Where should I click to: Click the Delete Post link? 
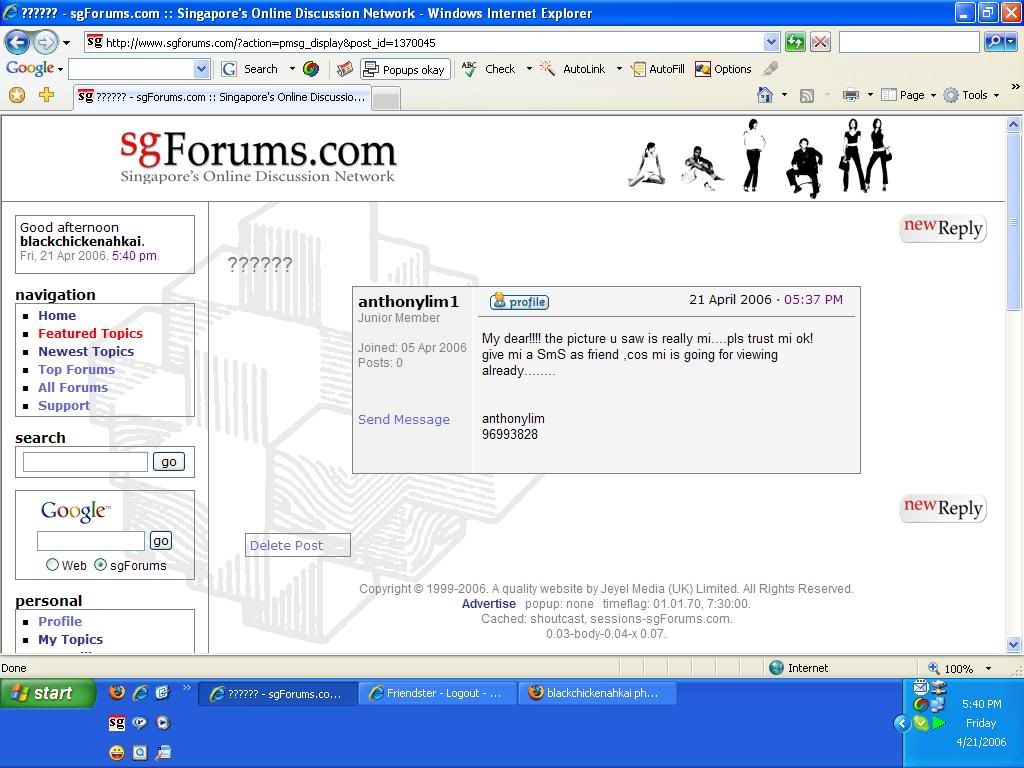287,545
